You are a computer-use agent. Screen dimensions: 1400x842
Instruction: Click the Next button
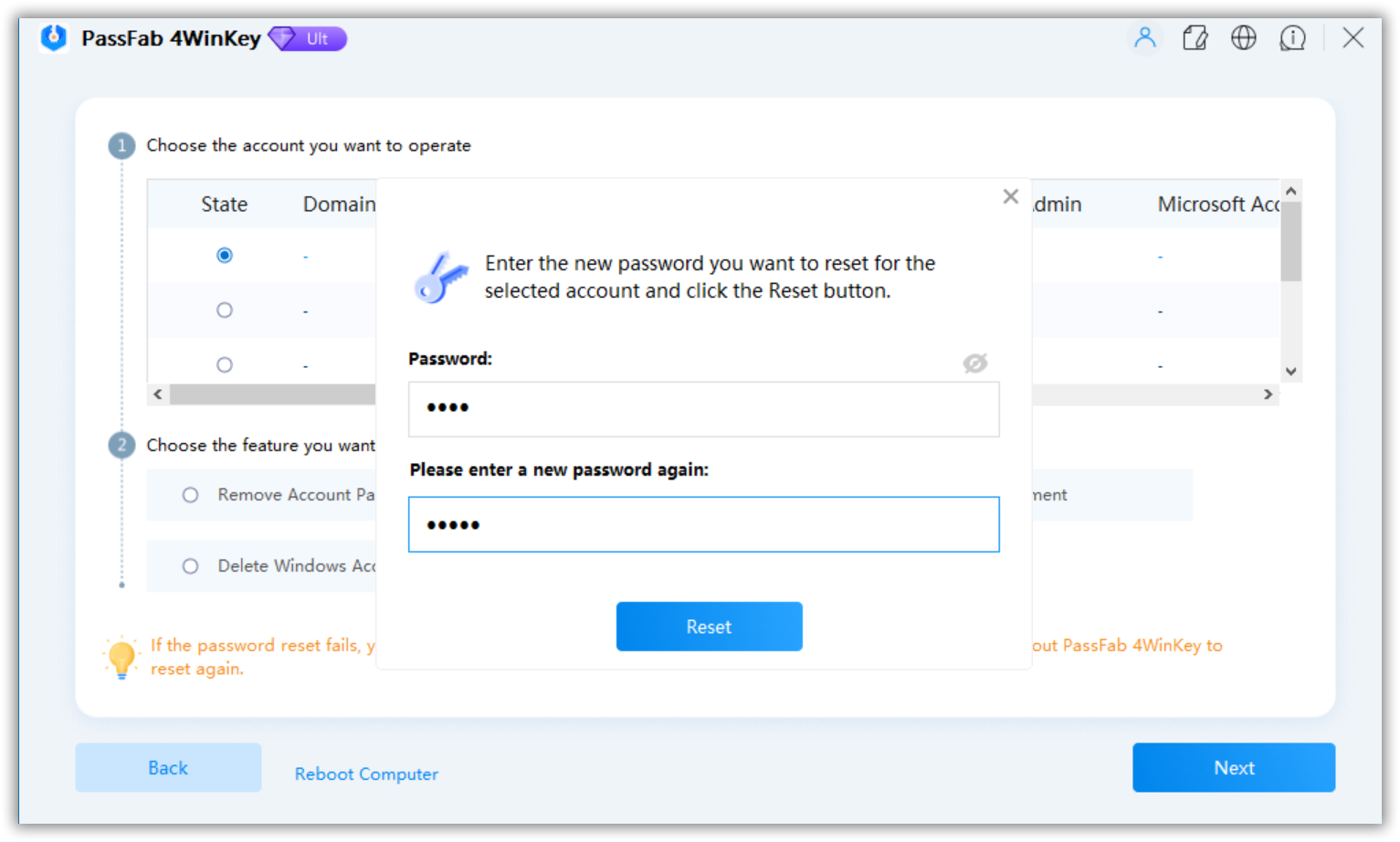pyautogui.click(x=1233, y=767)
